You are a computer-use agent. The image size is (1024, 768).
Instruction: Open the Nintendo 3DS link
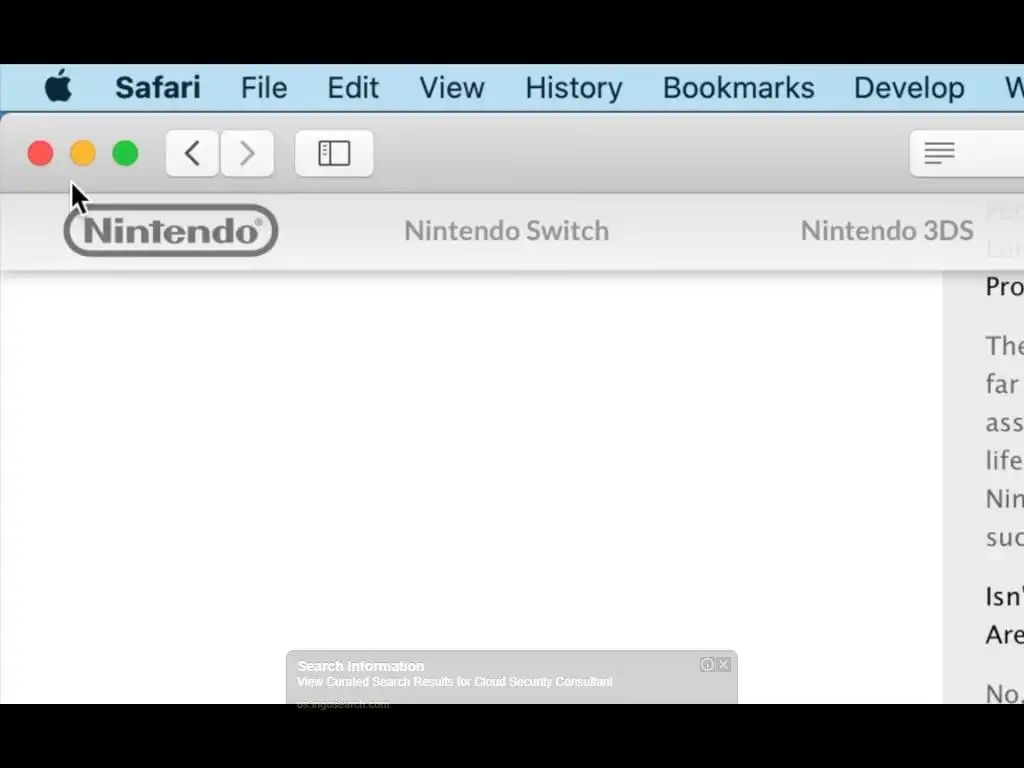point(887,231)
